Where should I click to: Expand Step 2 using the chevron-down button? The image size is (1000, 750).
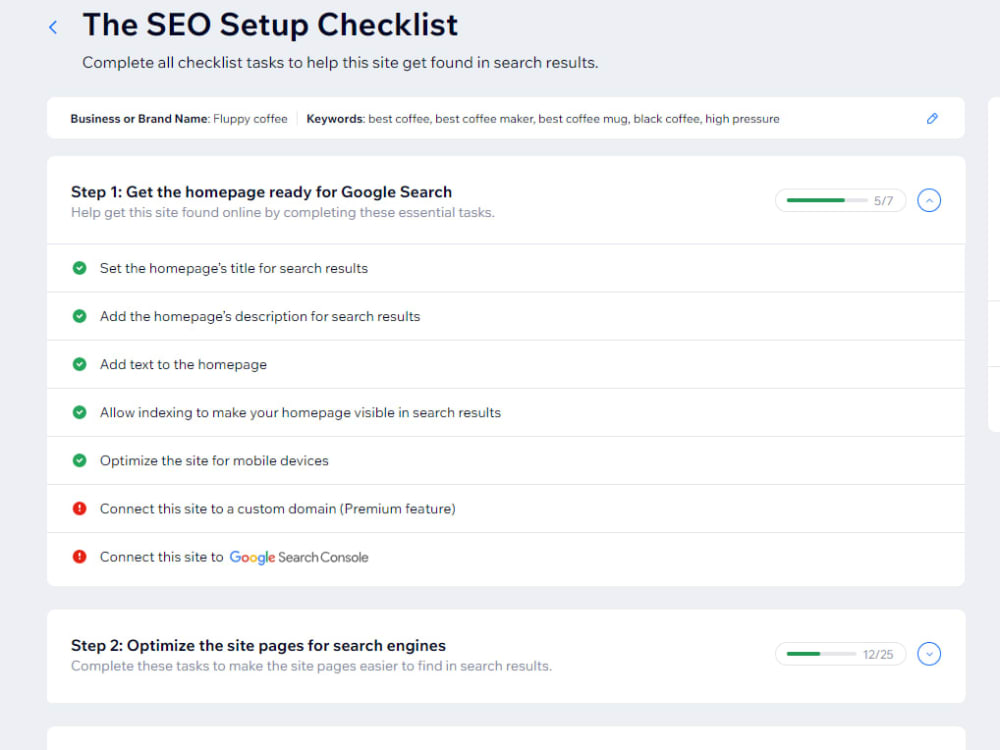[929, 654]
